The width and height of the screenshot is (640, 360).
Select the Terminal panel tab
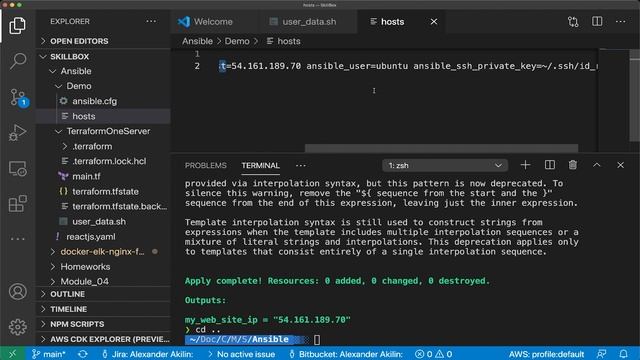coord(260,165)
